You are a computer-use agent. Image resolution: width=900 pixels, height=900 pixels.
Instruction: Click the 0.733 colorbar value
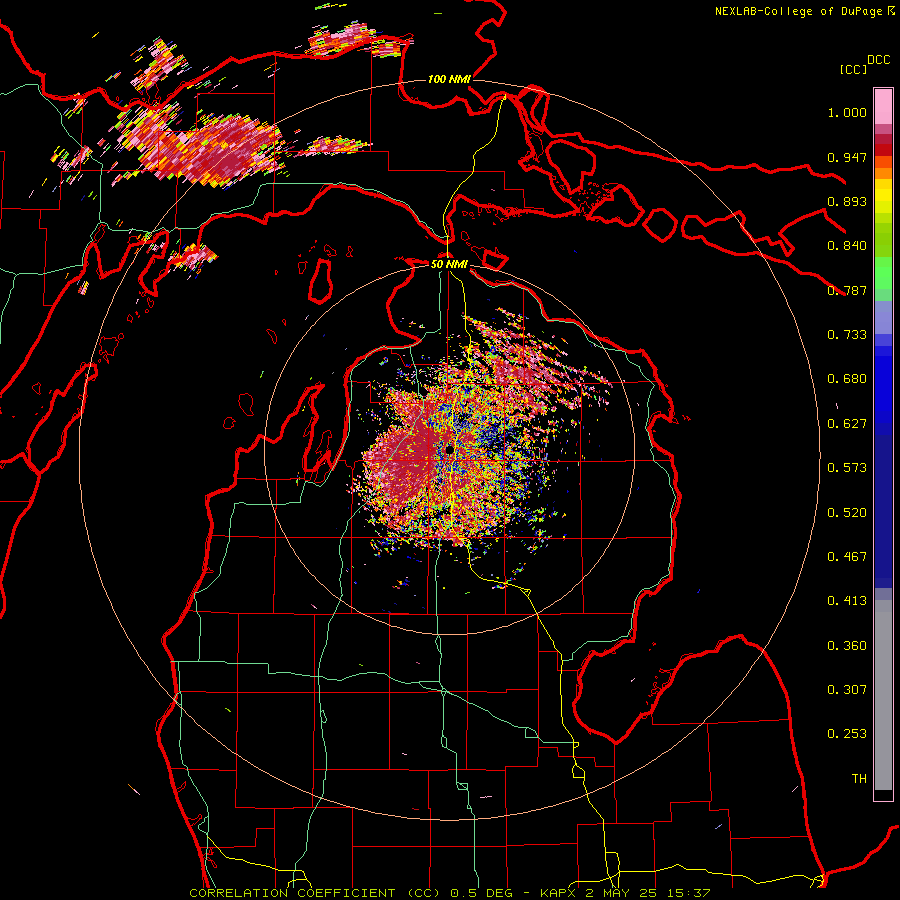click(847, 335)
